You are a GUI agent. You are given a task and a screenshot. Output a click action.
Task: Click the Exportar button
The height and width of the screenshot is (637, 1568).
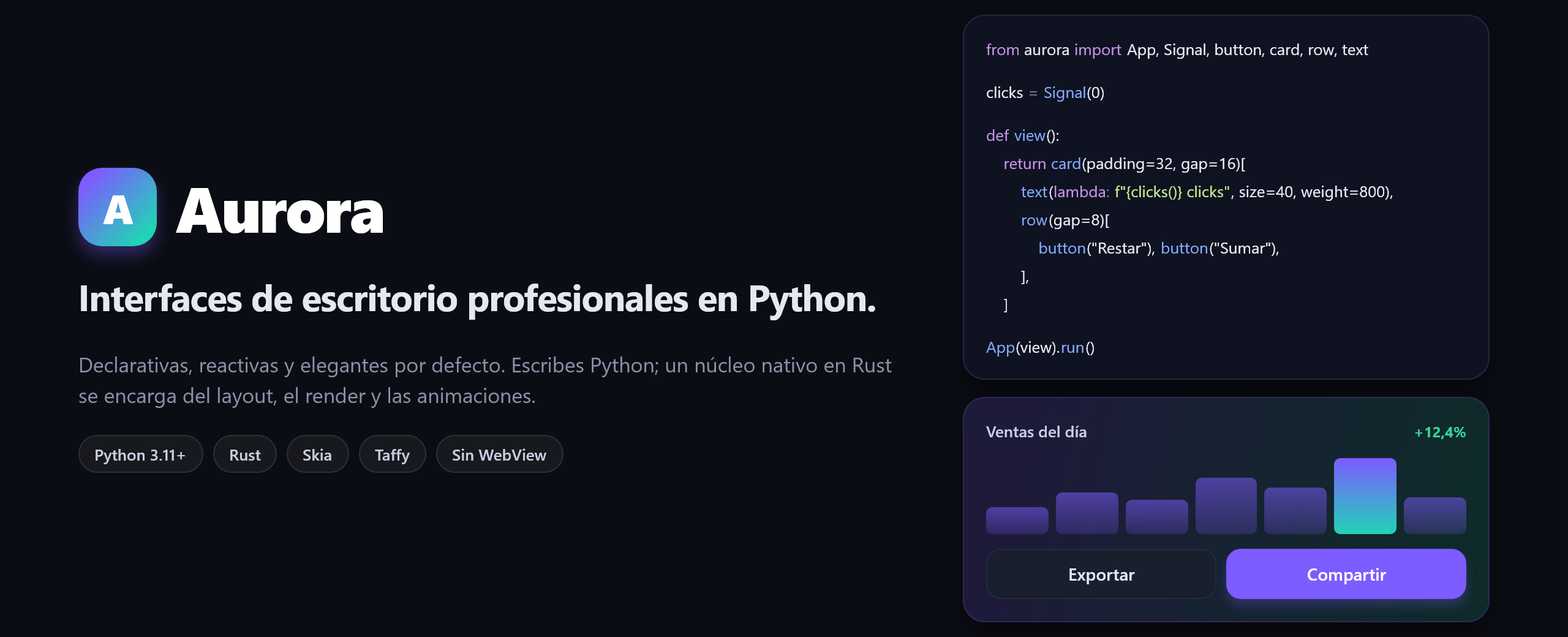1101,574
